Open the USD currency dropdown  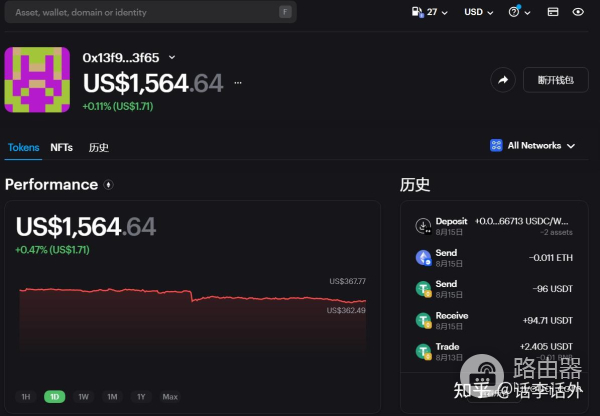pyautogui.click(x=478, y=12)
